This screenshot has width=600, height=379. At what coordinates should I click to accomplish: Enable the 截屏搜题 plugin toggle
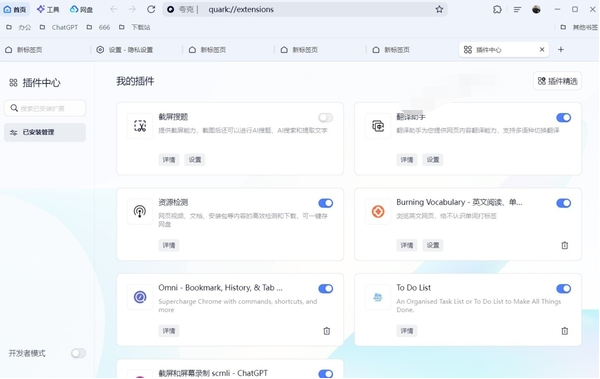[326, 118]
